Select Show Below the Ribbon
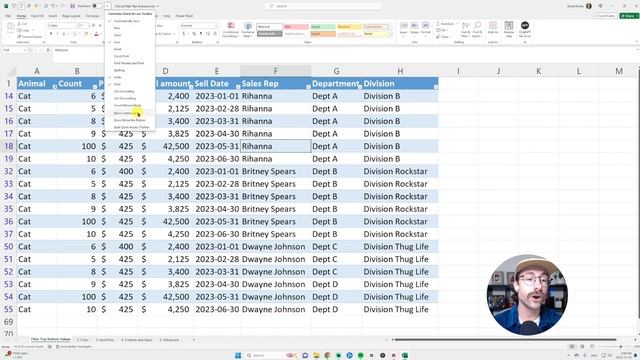Image resolution: width=640 pixels, height=360 pixels. coord(129,120)
